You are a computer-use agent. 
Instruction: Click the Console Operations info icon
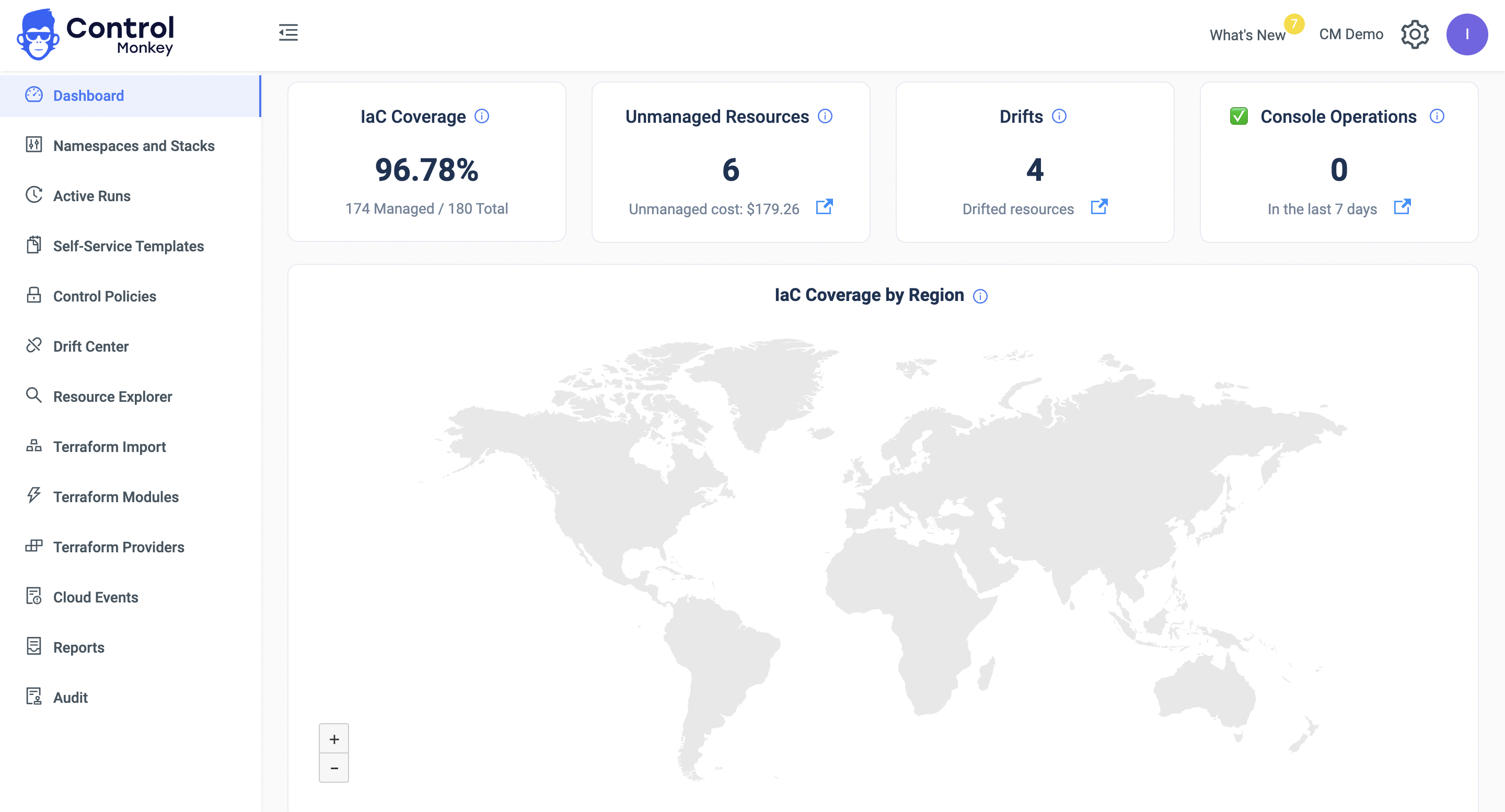click(1437, 116)
